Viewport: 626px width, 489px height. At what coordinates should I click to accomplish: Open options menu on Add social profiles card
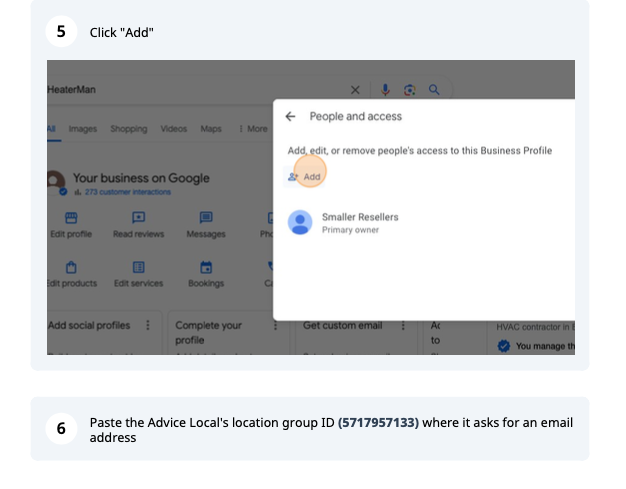[148, 325]
